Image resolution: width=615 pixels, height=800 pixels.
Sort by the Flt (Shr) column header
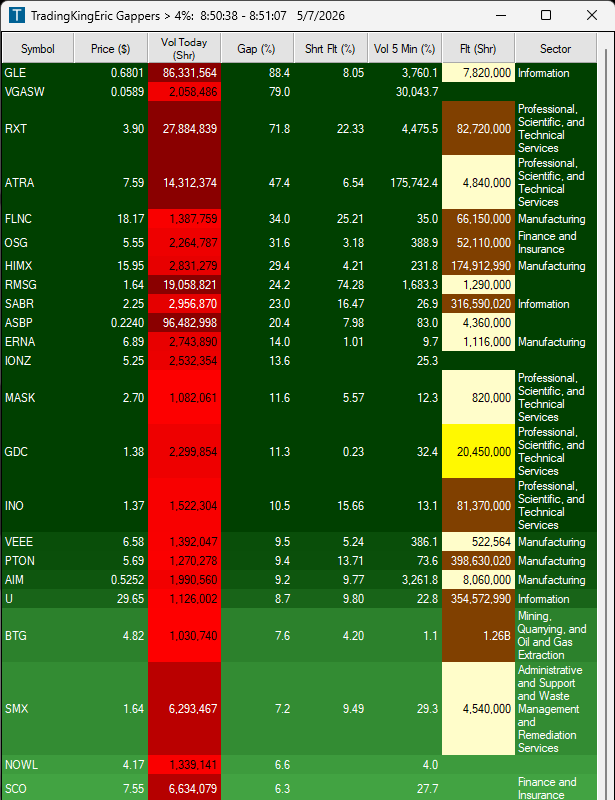coord(478,48)
